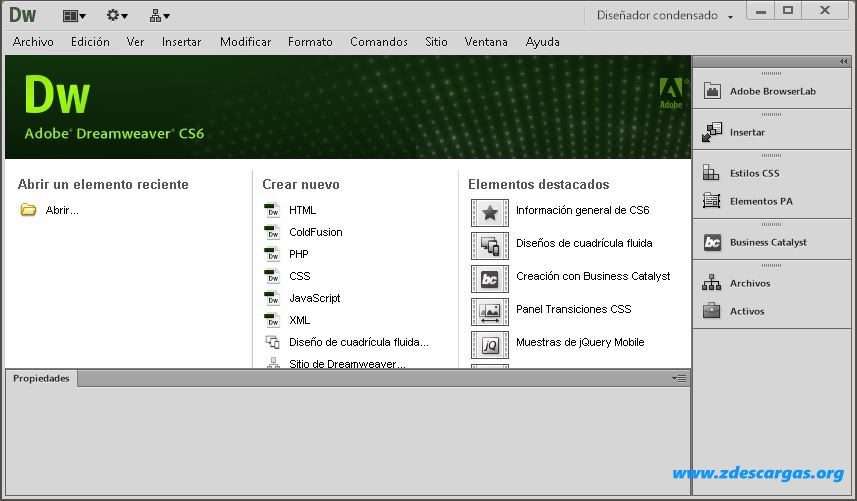857x501 pixels.
Task: Click the Elementos PA panel label
Action: [x=761, y=201]
